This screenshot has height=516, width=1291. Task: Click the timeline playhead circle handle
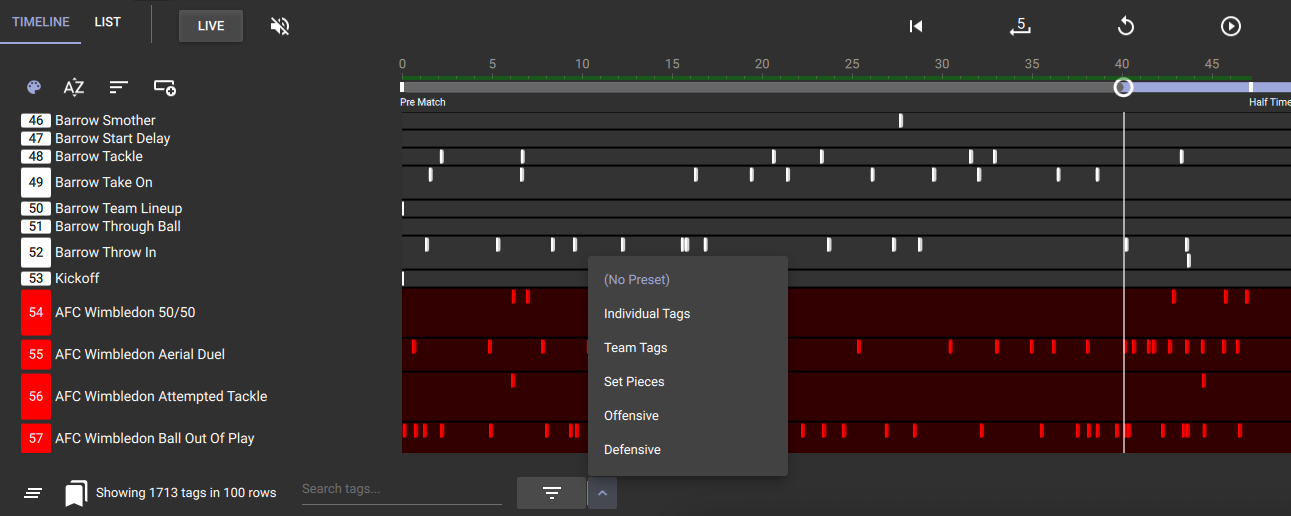1123,87
